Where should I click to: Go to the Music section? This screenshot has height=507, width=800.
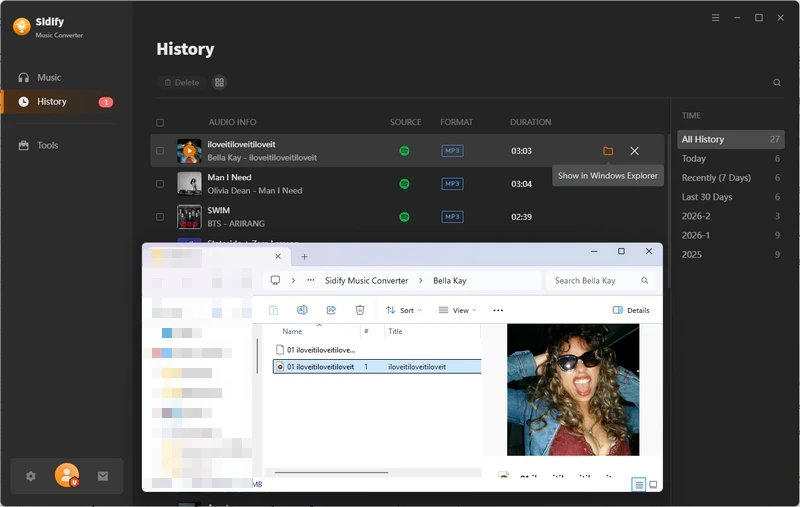[49, 77]
